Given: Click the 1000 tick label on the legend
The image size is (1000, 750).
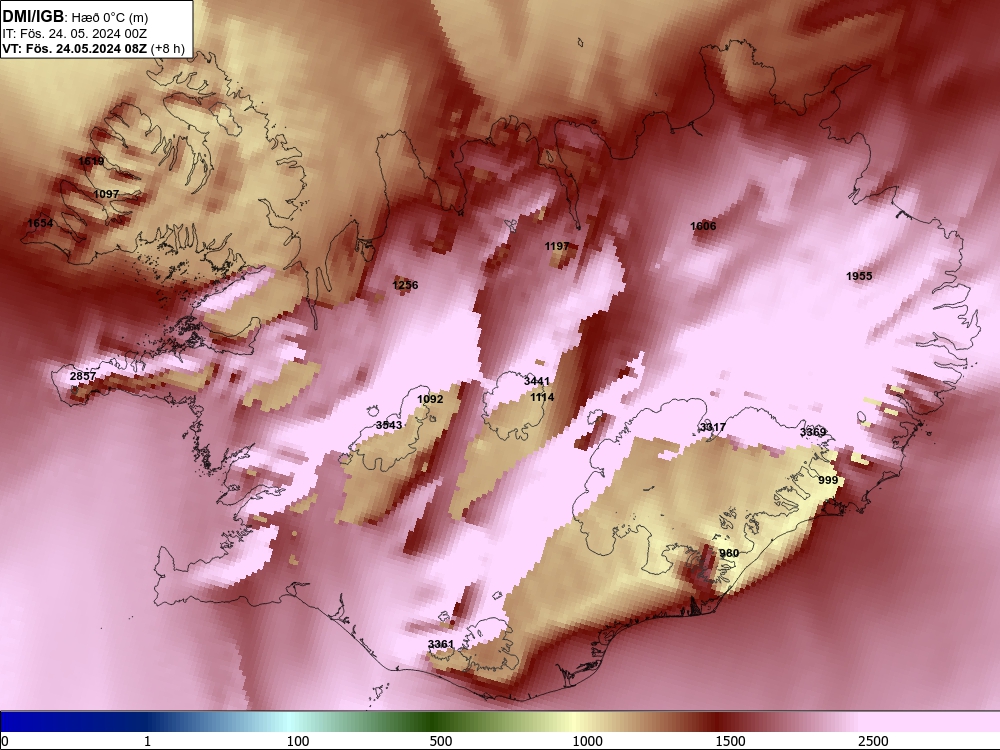Looking at the screenshot, I should coord(587,741).
